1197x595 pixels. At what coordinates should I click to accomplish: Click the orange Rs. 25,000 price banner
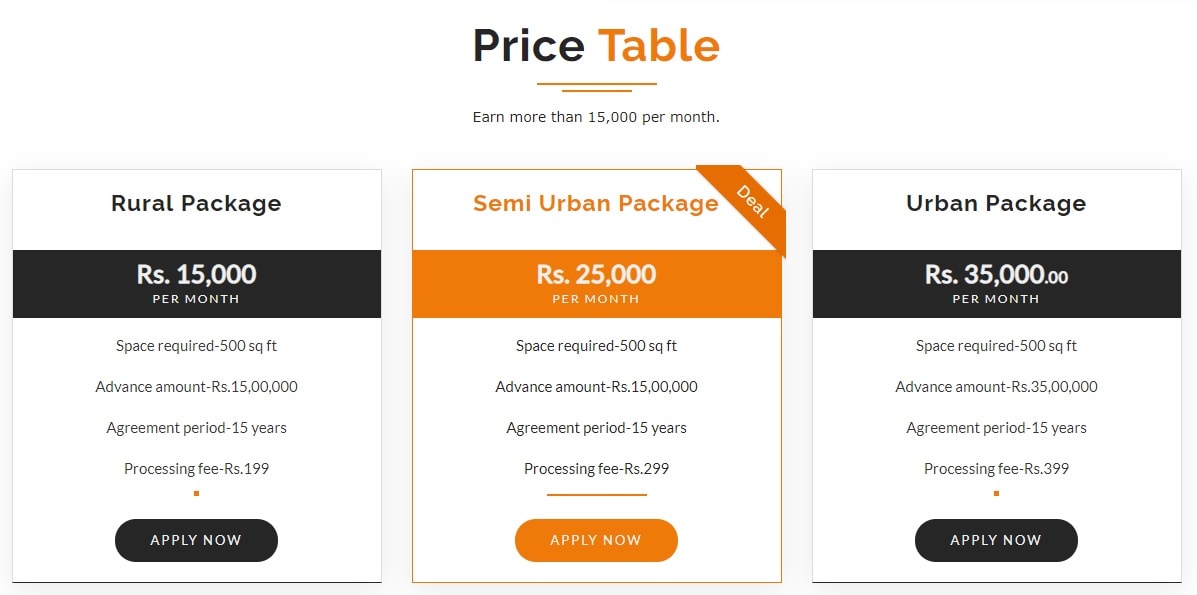point(596,283)
